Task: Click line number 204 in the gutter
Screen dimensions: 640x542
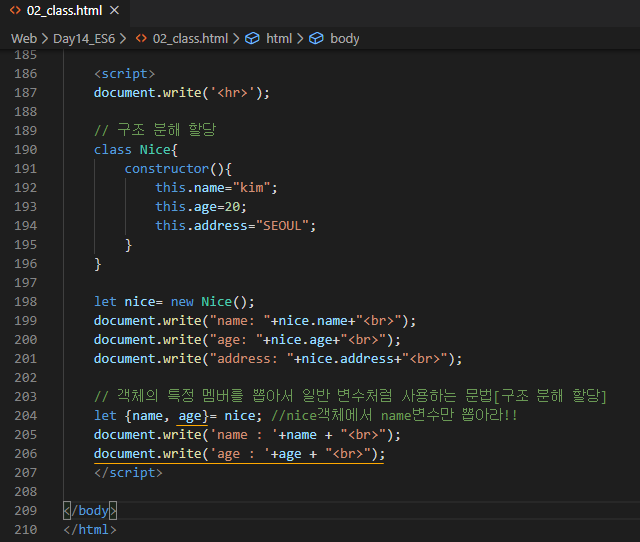Action: click(26, 416)
